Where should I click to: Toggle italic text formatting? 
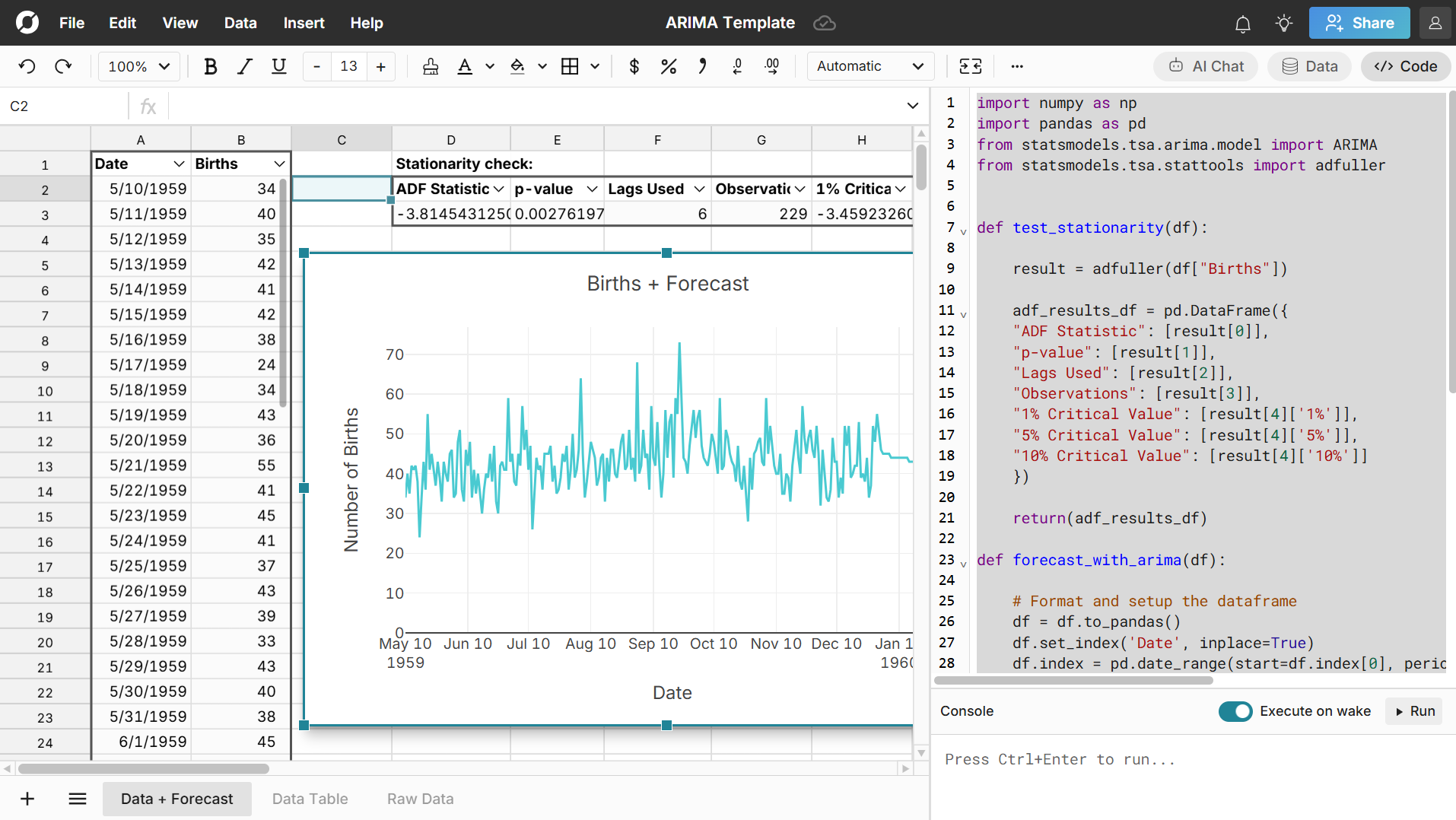[x=244, y=66]
